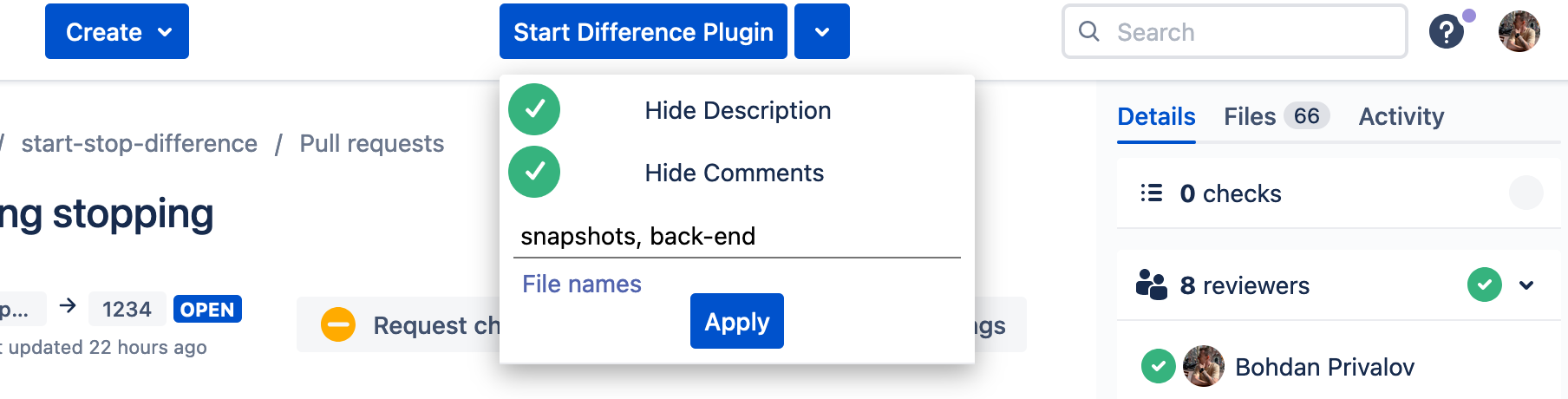
Task: Click Bohdan Privalov's avatar
Action: coord(1204,366)
